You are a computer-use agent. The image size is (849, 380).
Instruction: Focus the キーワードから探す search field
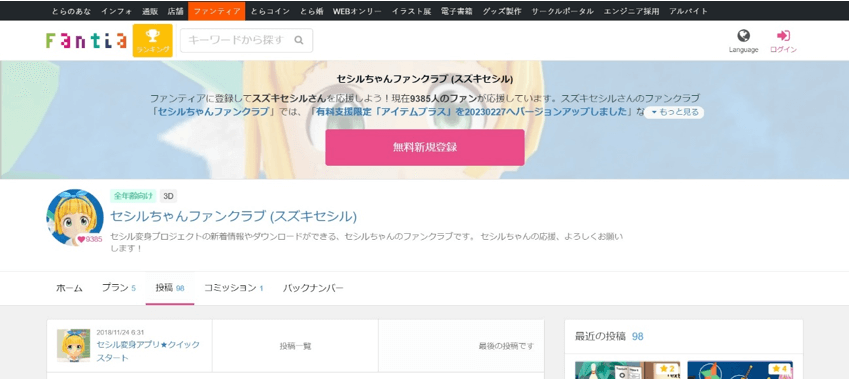[x=246, y=40]
